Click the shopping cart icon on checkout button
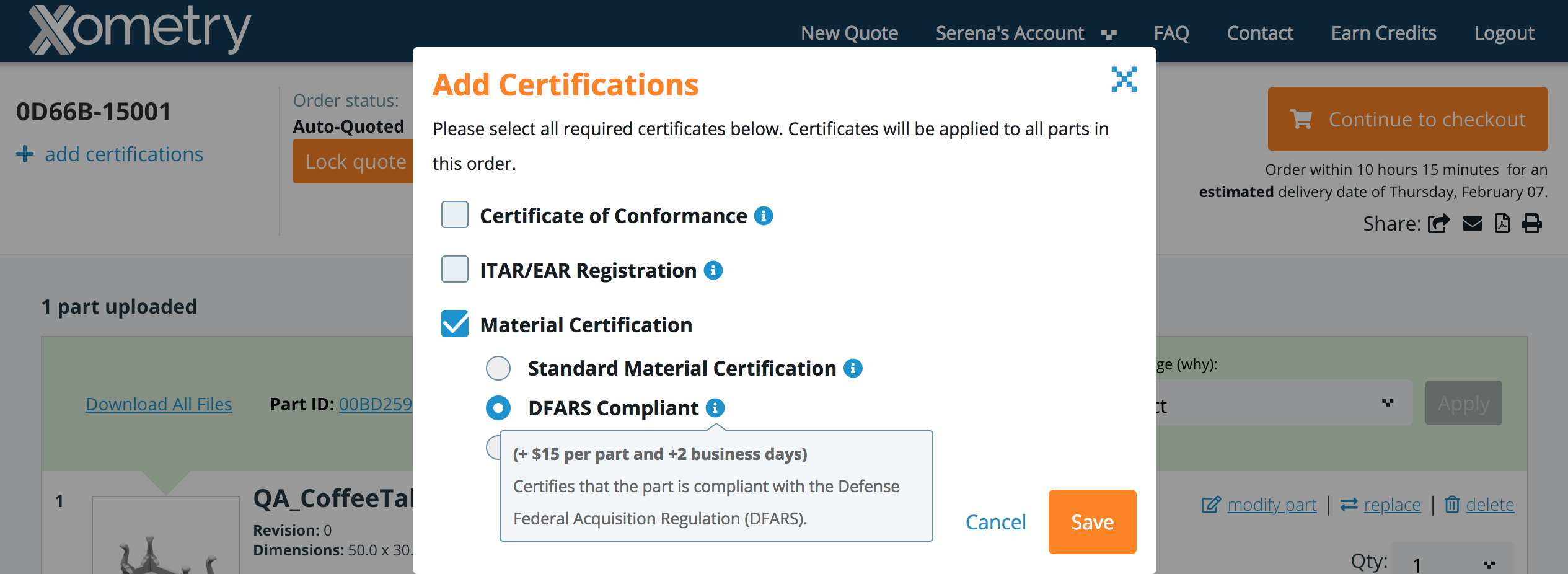 [1302, 119]
